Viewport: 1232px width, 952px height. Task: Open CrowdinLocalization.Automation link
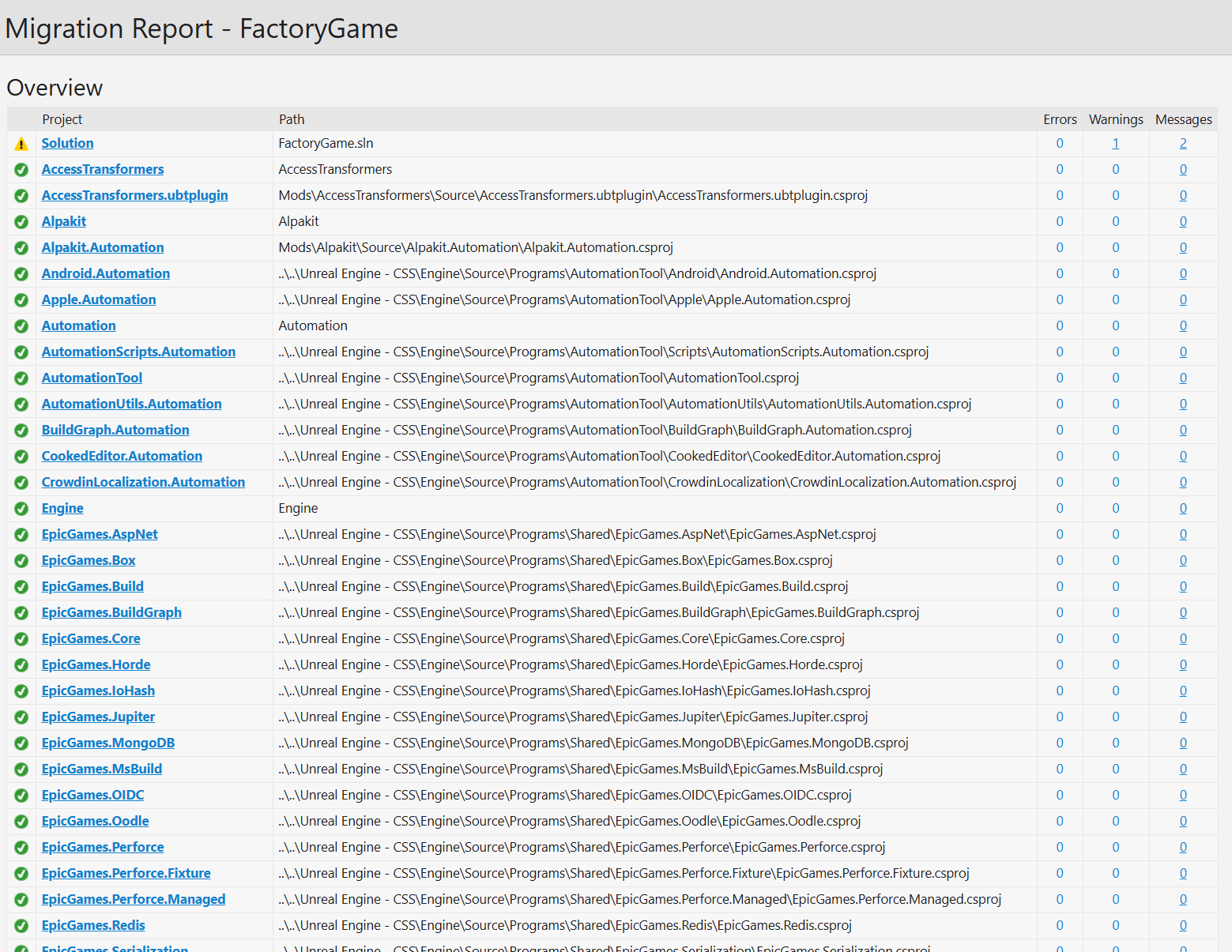click(x=143, y=482)
